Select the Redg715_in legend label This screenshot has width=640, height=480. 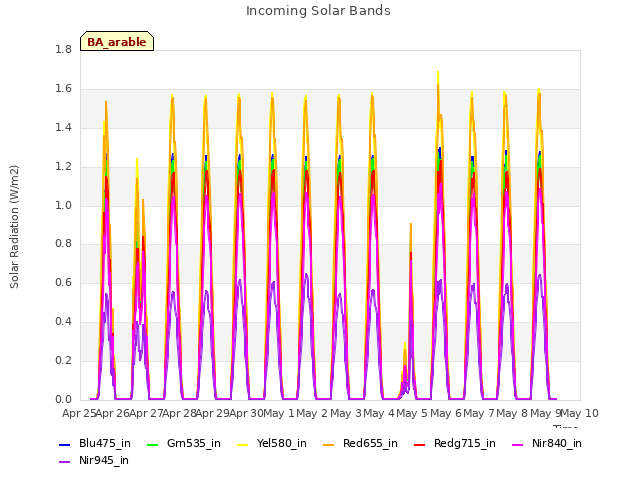point(465,443)
